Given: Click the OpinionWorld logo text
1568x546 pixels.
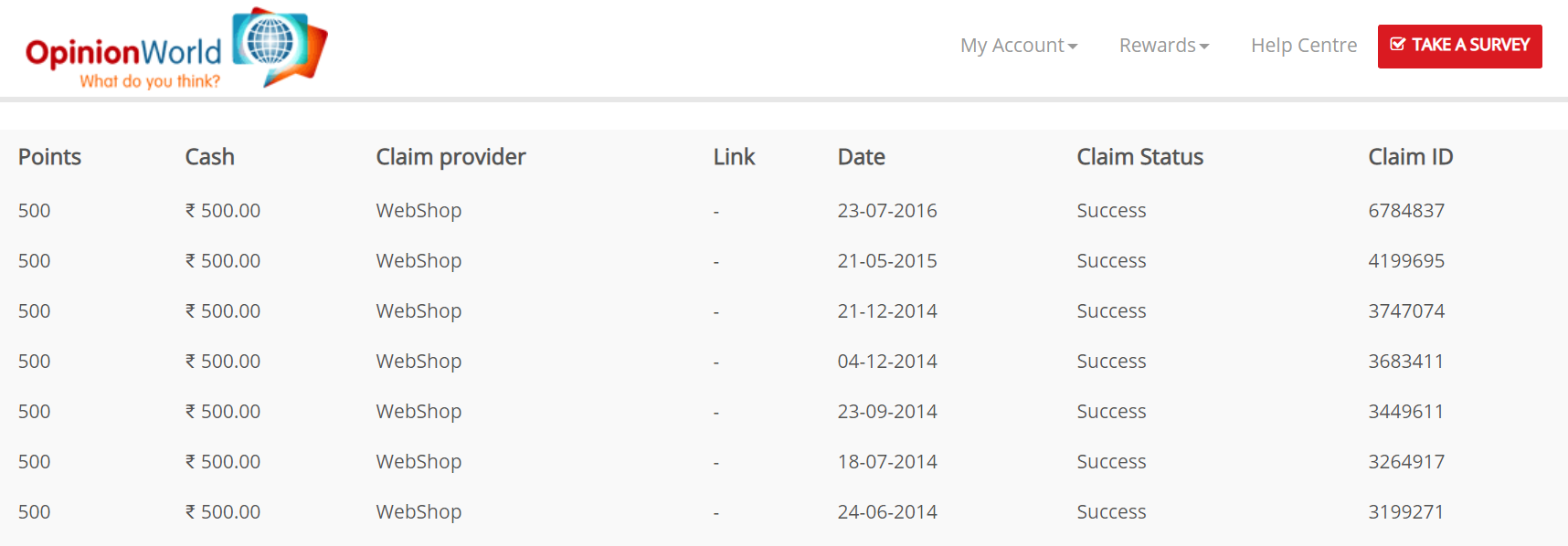Looking at the screenshot, I should pos(123,54).
